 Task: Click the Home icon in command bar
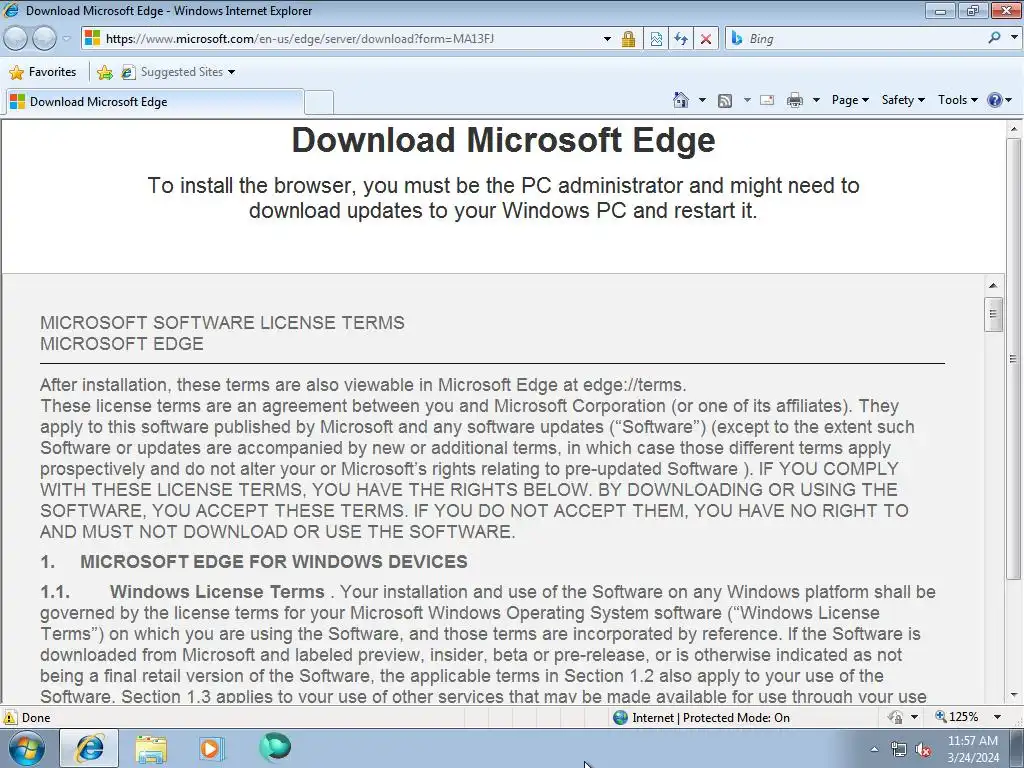pos(680,100)
